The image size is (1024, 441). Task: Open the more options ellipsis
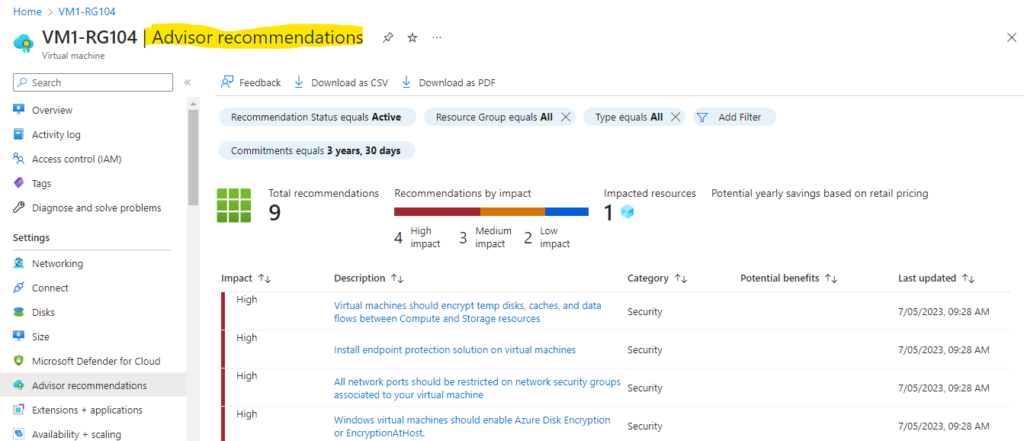coord(437,37)
